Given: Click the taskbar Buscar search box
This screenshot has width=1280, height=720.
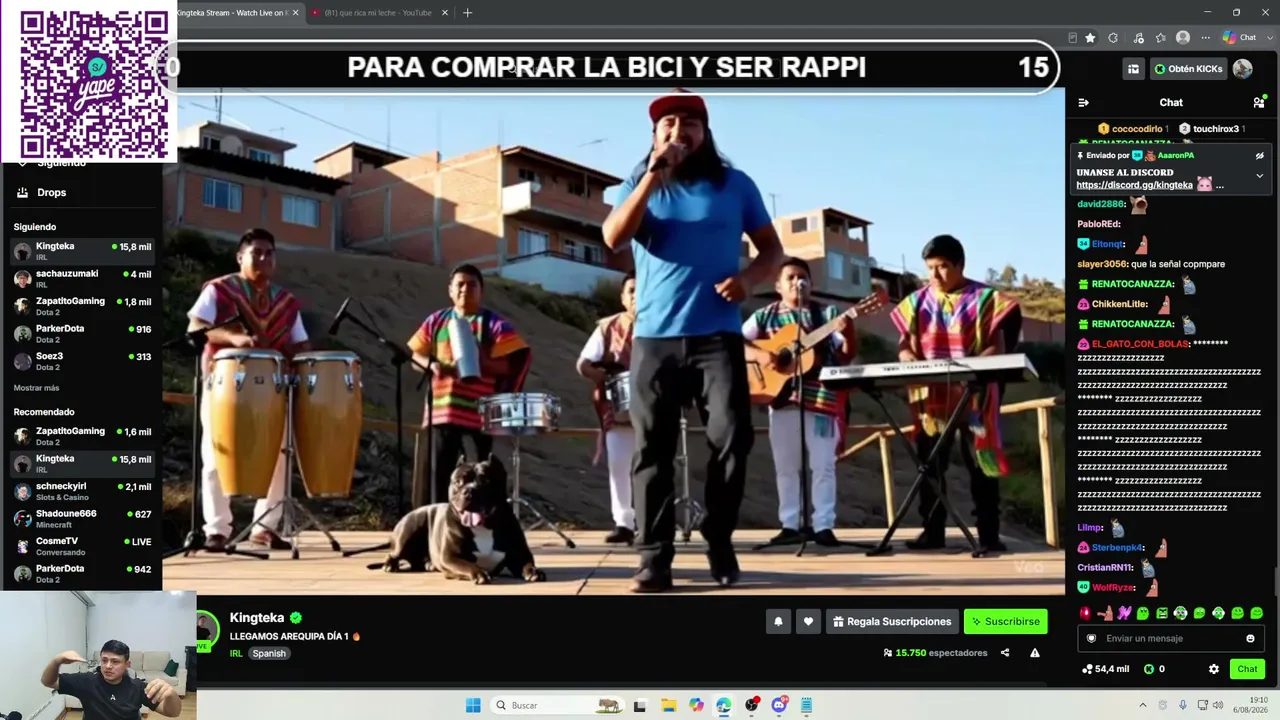Looking at the screenshot, I should click(558, 705).
